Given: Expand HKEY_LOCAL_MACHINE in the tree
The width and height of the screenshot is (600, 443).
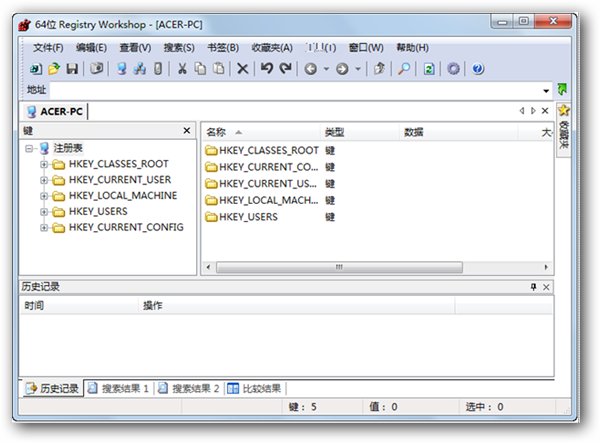Looking at the screenshot, I should 44,196.
